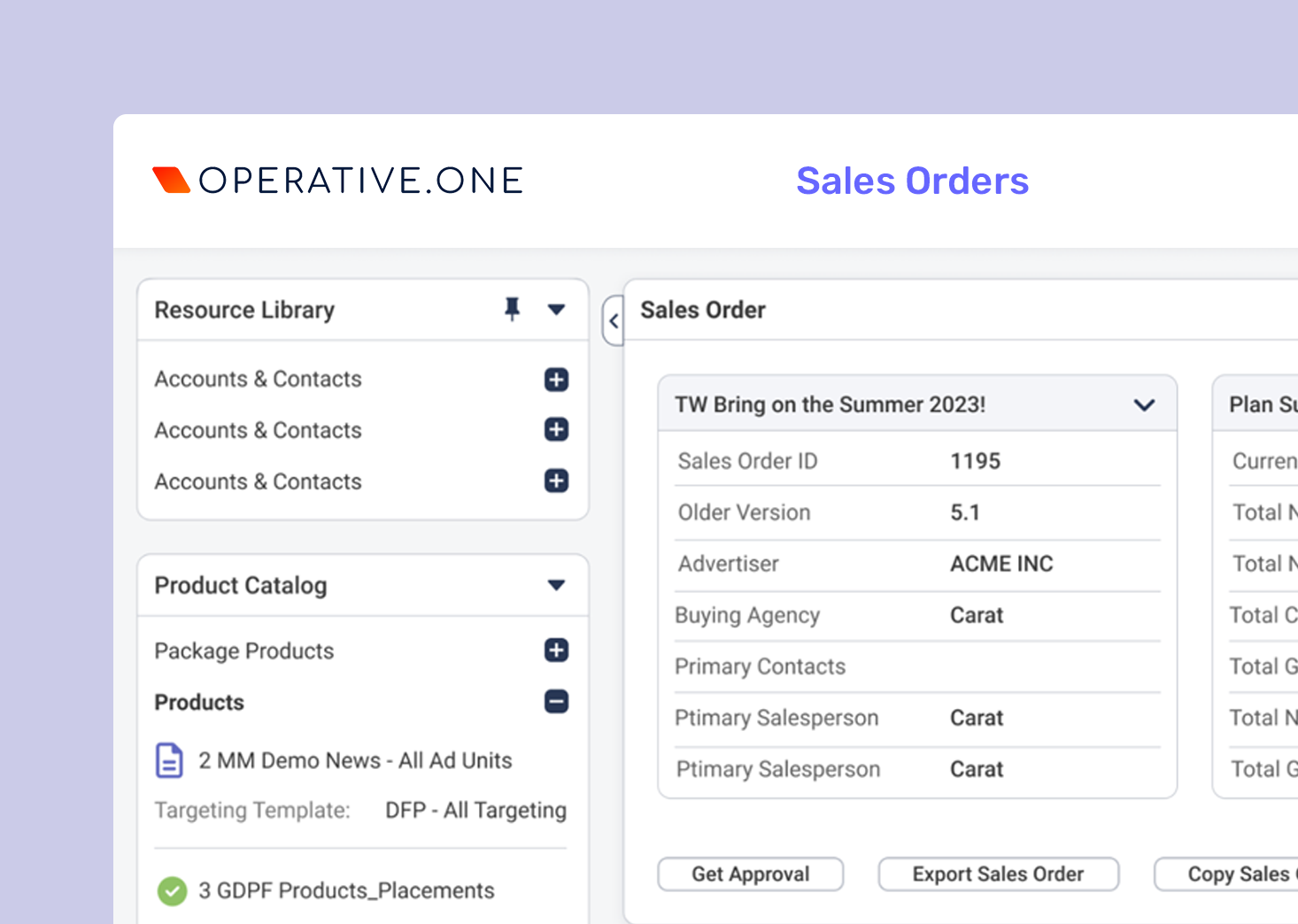This screenshot has width=1298, height=924.
Task: Click the document icon for MM Demo News
Action: click(169, 760)
